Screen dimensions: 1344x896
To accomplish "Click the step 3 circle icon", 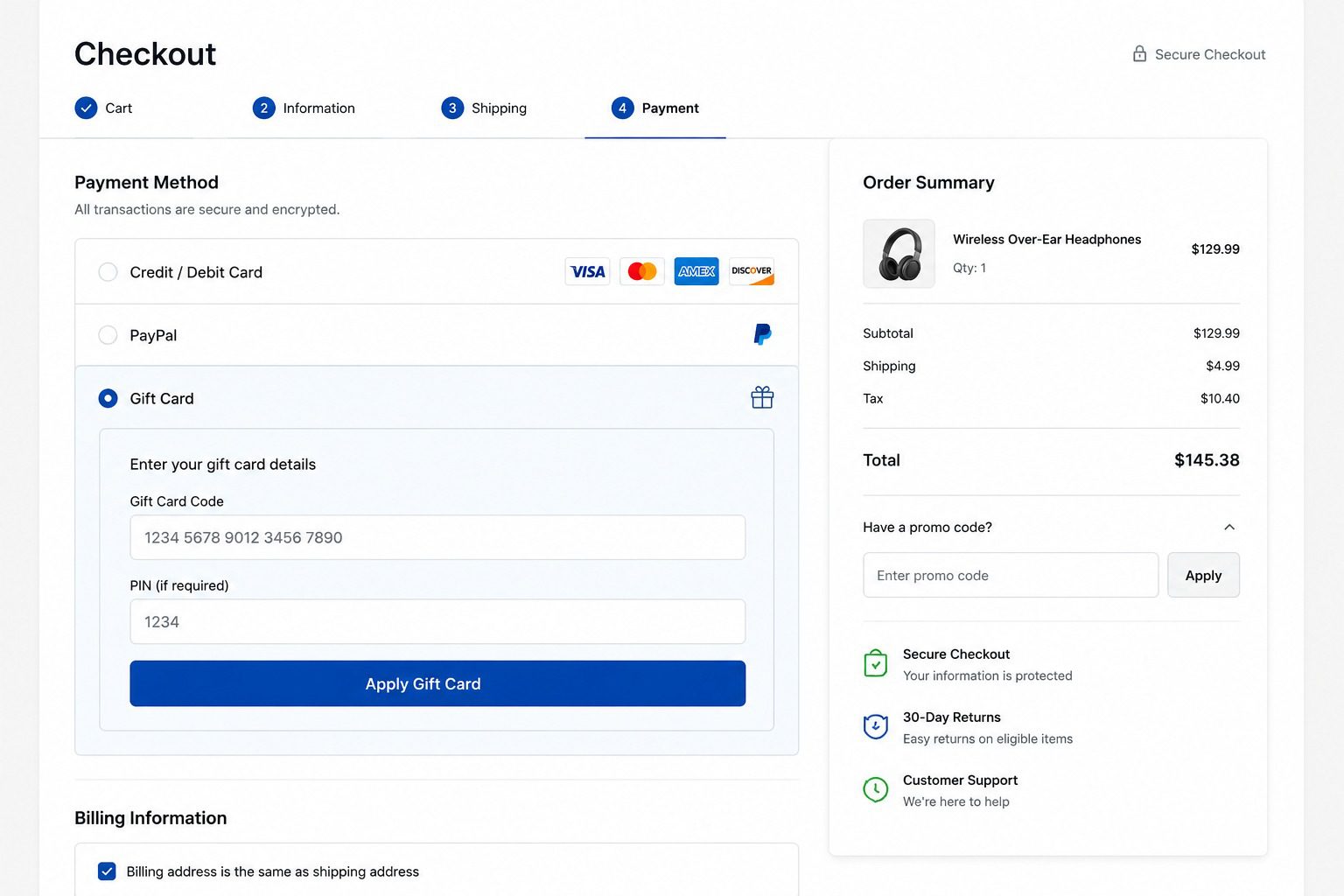I will coord(452,108).
